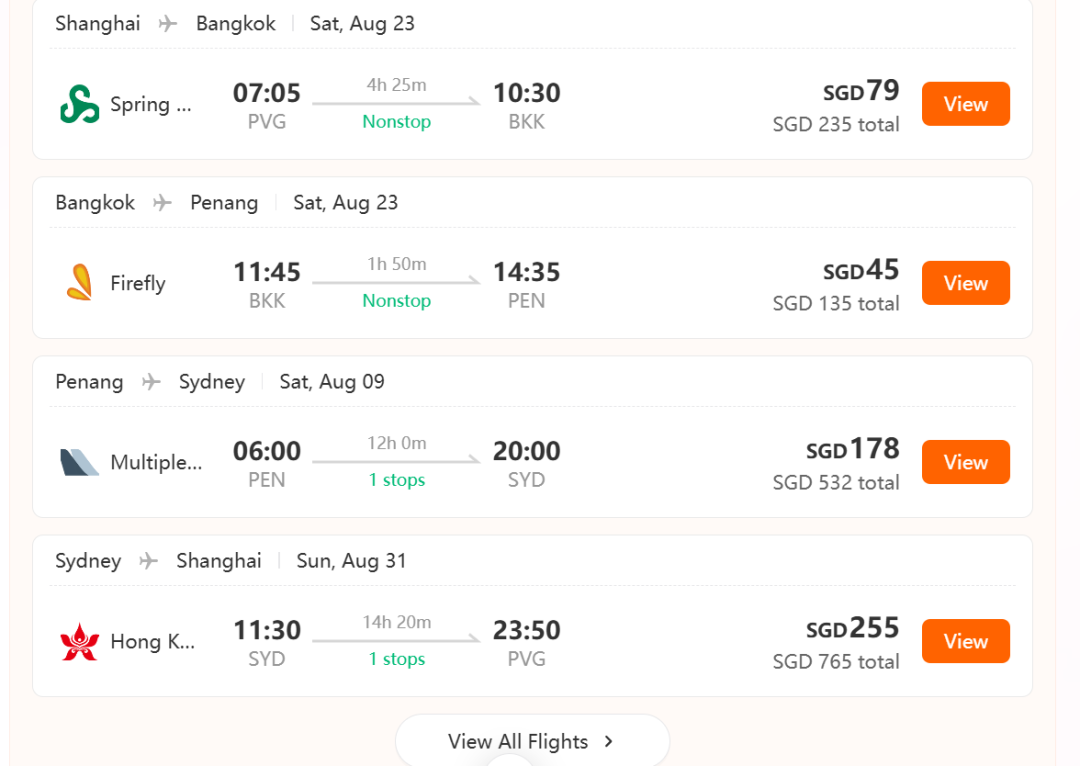Click the Hong Kong Airlines red logo
The width and height of the screenshot is (1080, 766).
pos(79,641)
